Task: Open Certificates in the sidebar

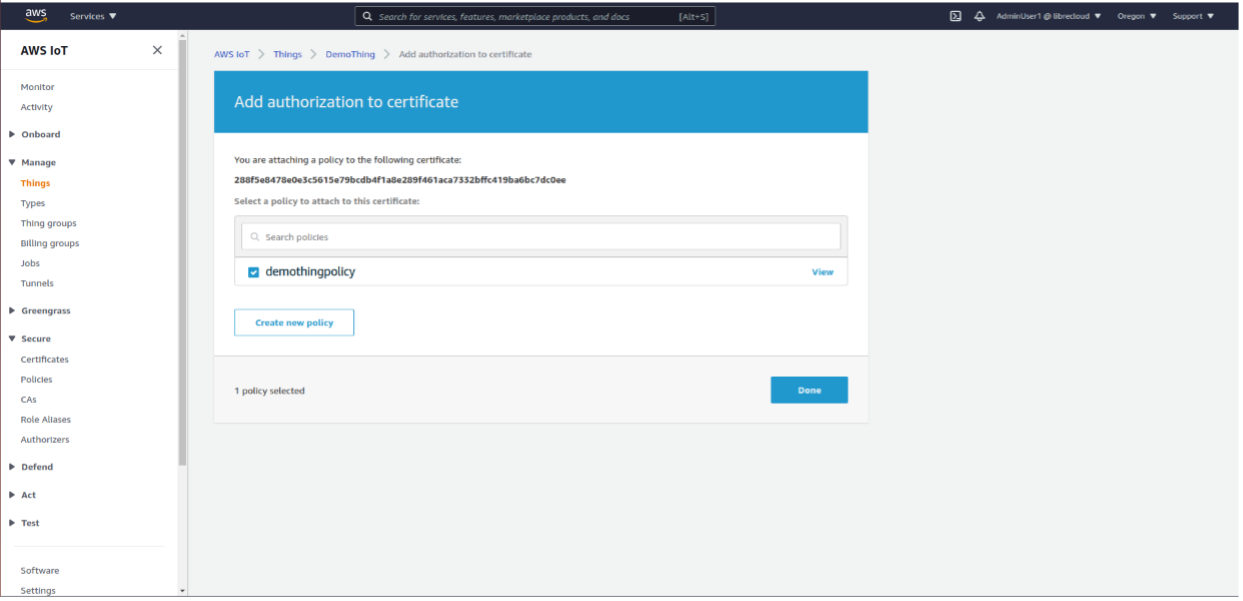Action: click(x=44, y=359)
